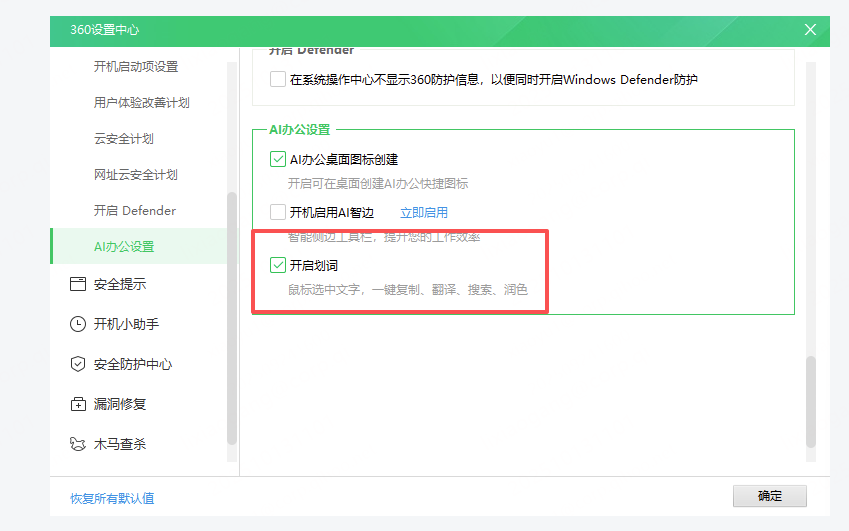
Task: Click description 鼠标选中文字，一键复制、翻译、搜索、润色
Action: coord(407,290)
